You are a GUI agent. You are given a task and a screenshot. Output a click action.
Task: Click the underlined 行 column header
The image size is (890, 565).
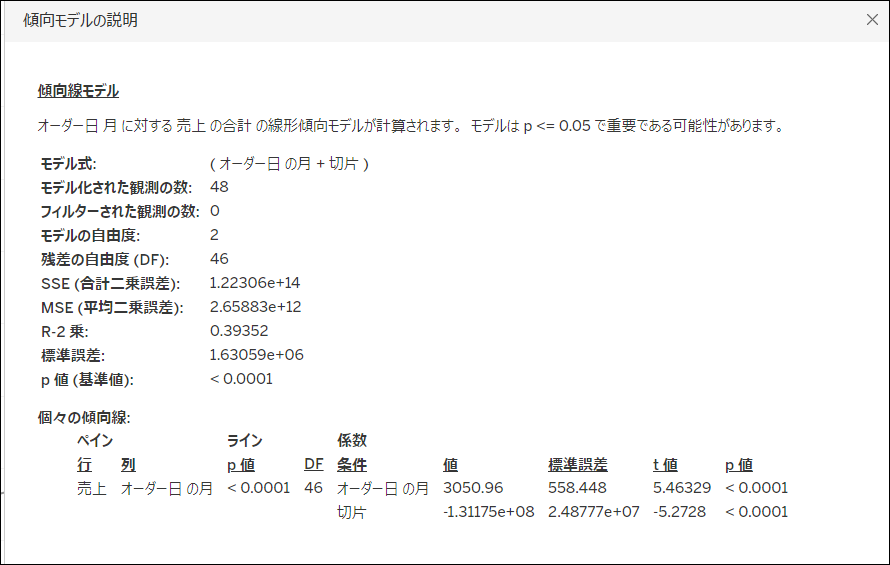coord(84,465)
